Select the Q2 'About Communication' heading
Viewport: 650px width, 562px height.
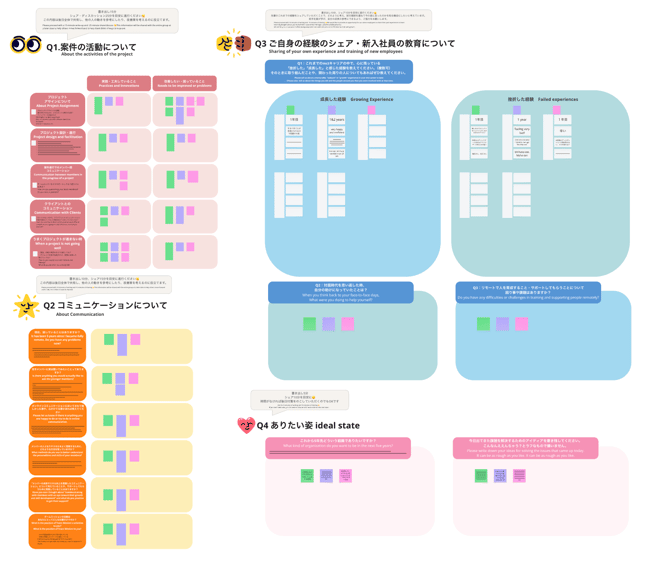[x=105, y=307]
